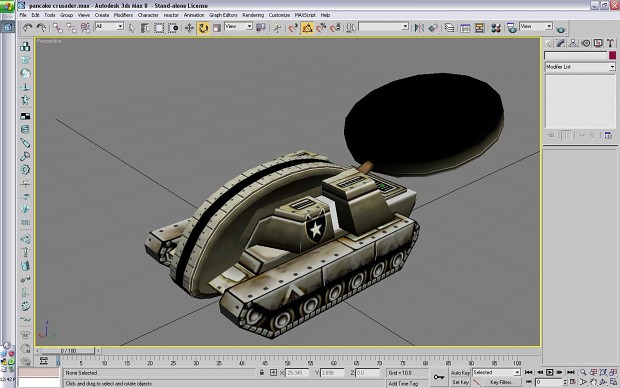The width and height of the screenshot is (620, 388).
Task: Open the Rendering menu
Action: point(253,15)
